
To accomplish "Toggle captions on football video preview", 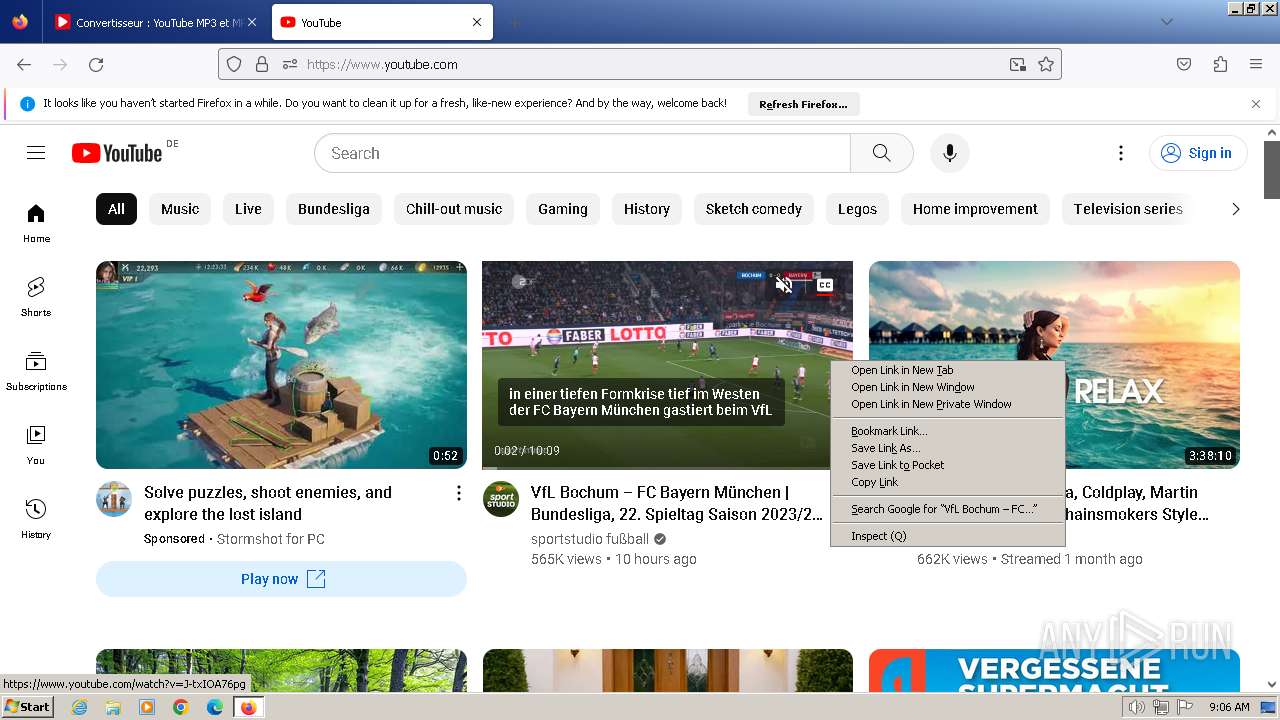I will point(825,286).
